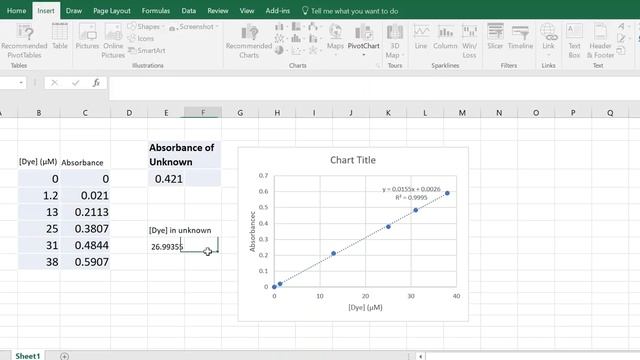Image resolution: width=640 pixels, height=360 pixels.
Task: Insert a Link
Action: [548, 40]
